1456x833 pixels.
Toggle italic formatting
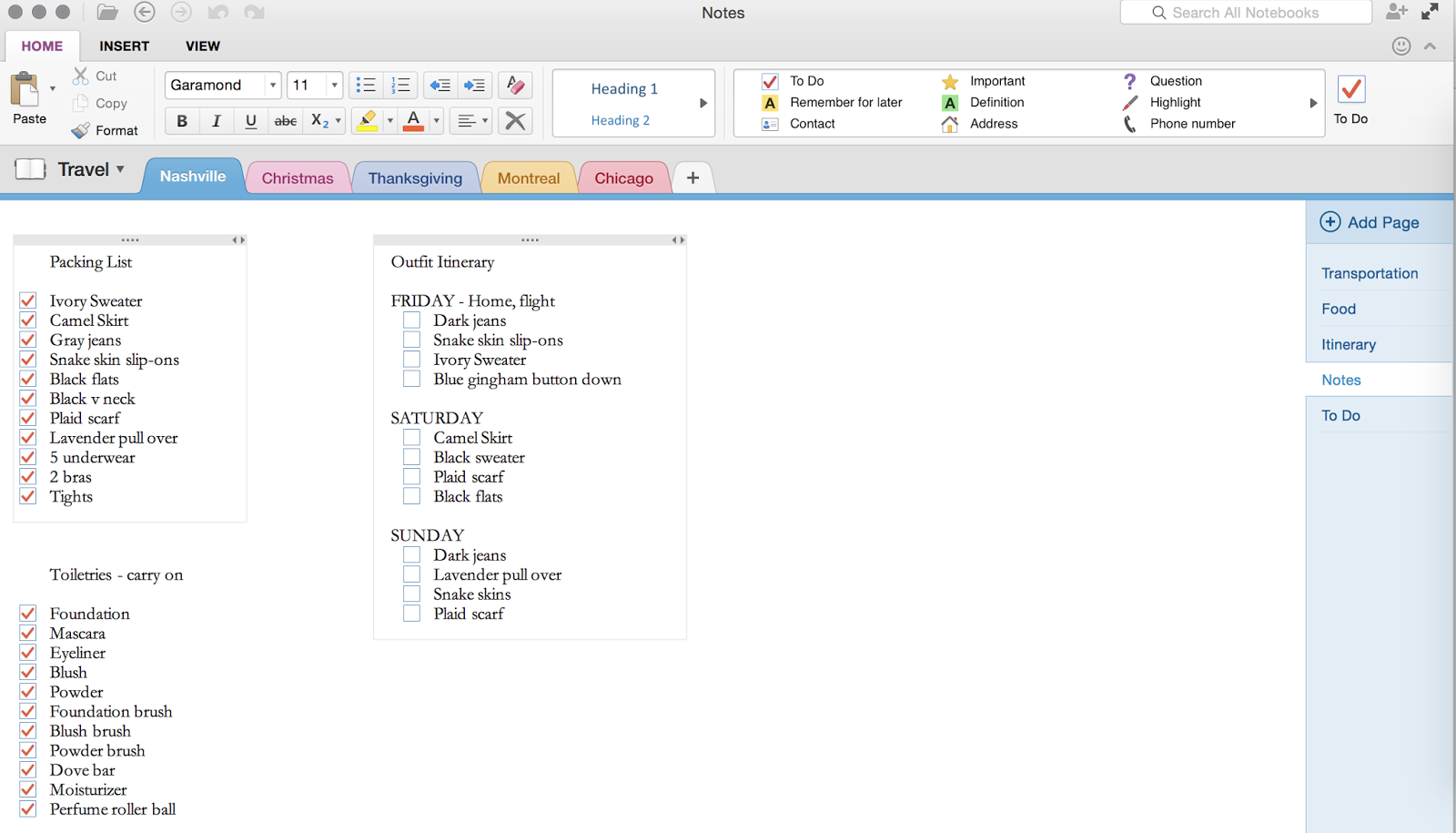click(217, 120)
